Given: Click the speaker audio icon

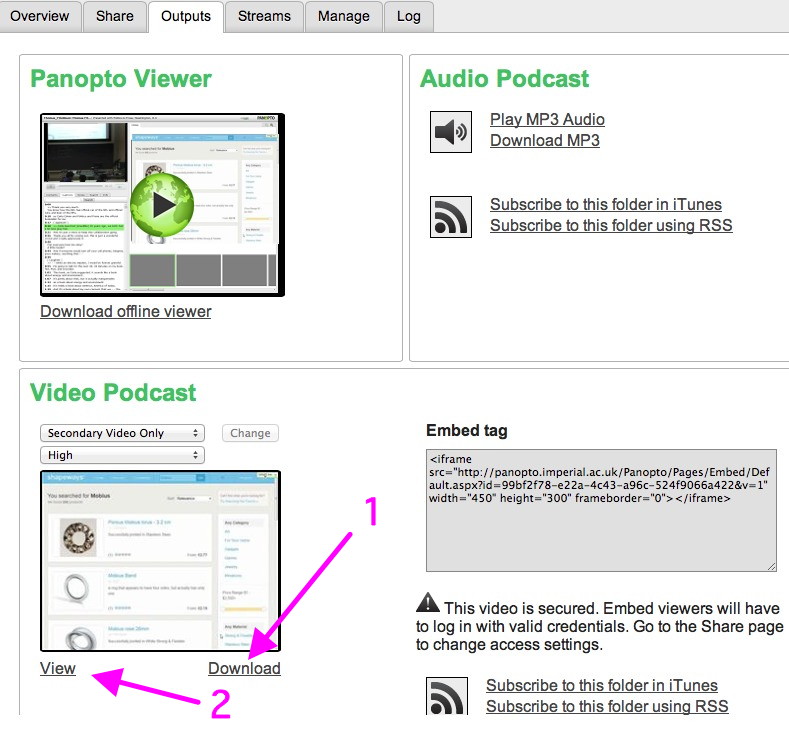Looking at the screenshot, I should pyautogui.click(x=451, y=132).
